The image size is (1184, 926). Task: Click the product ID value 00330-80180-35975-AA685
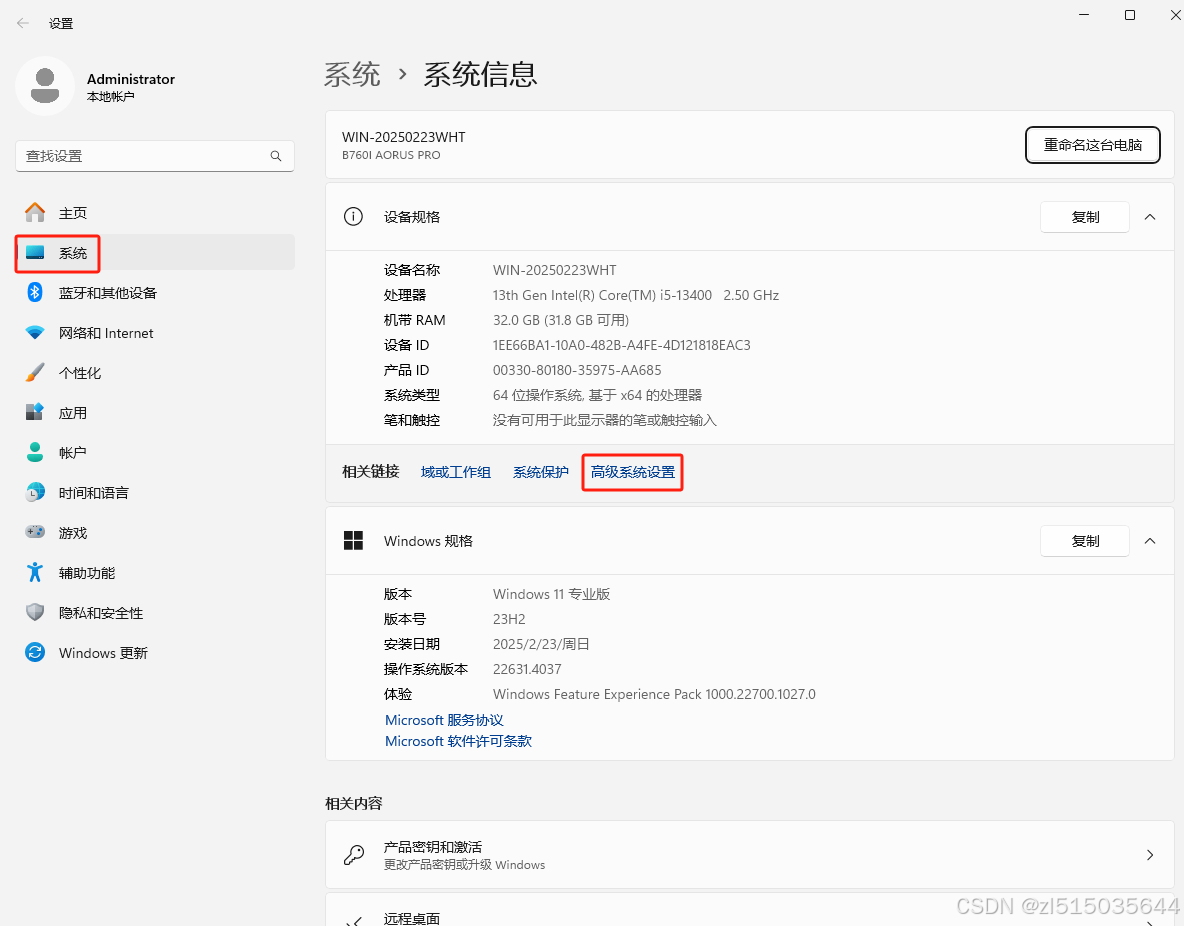tap(577, 370)
